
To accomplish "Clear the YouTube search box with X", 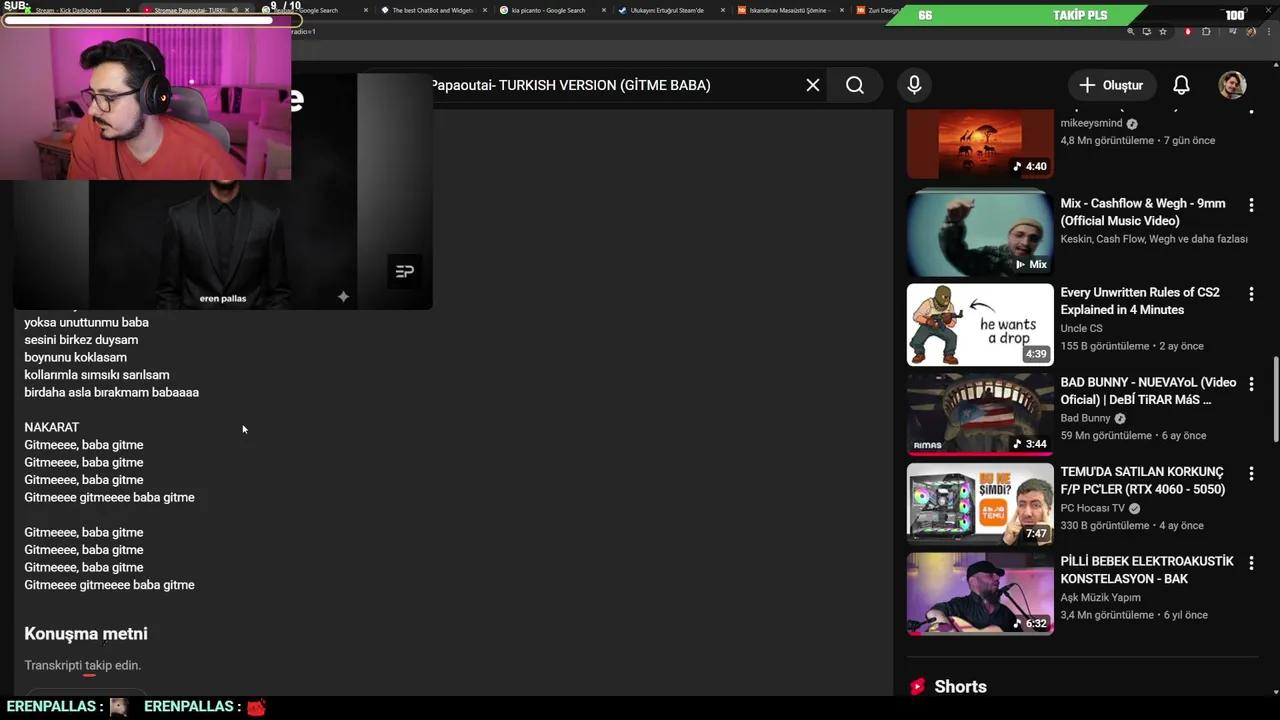I will [813, 85].
